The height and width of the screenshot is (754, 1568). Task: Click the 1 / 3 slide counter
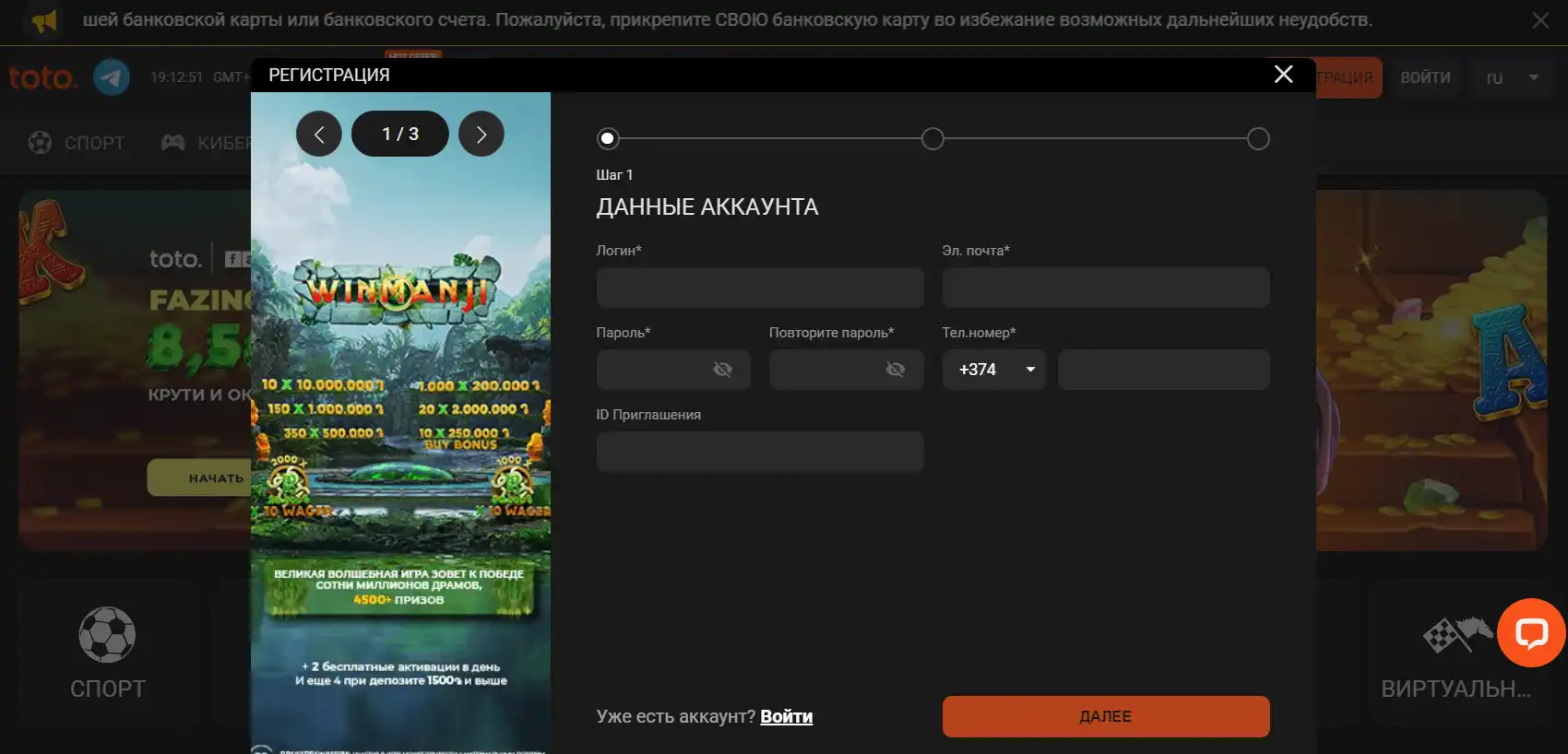coord(400,135)
